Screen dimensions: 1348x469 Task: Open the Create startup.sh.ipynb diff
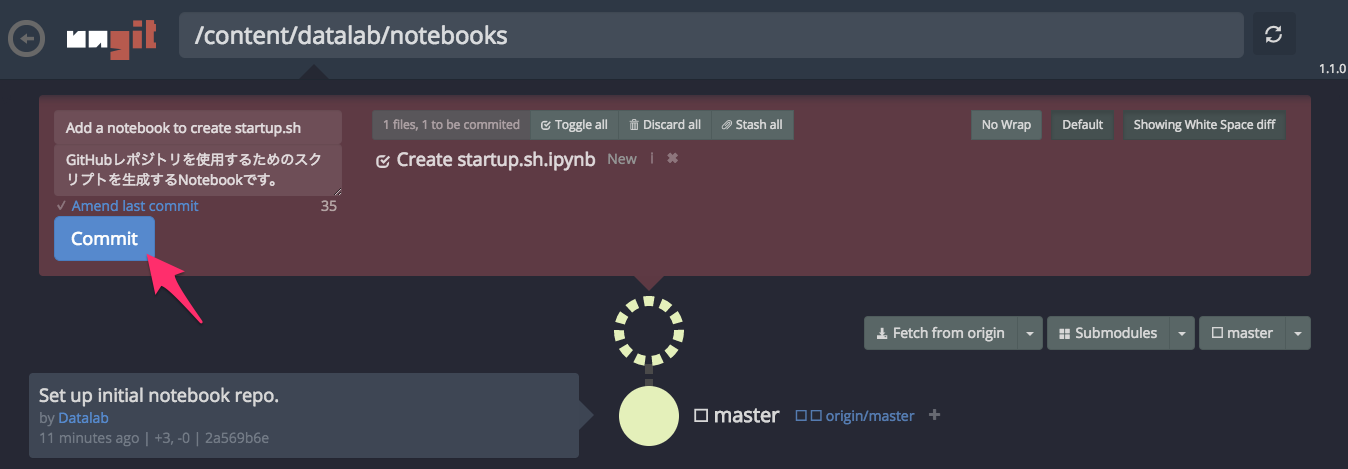496,159
